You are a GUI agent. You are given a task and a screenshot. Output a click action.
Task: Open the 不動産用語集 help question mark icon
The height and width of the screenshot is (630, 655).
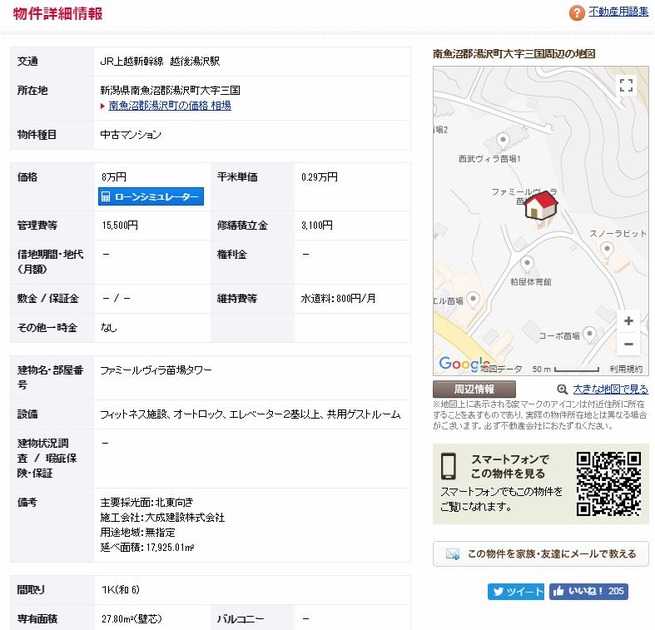coord(576,13)
